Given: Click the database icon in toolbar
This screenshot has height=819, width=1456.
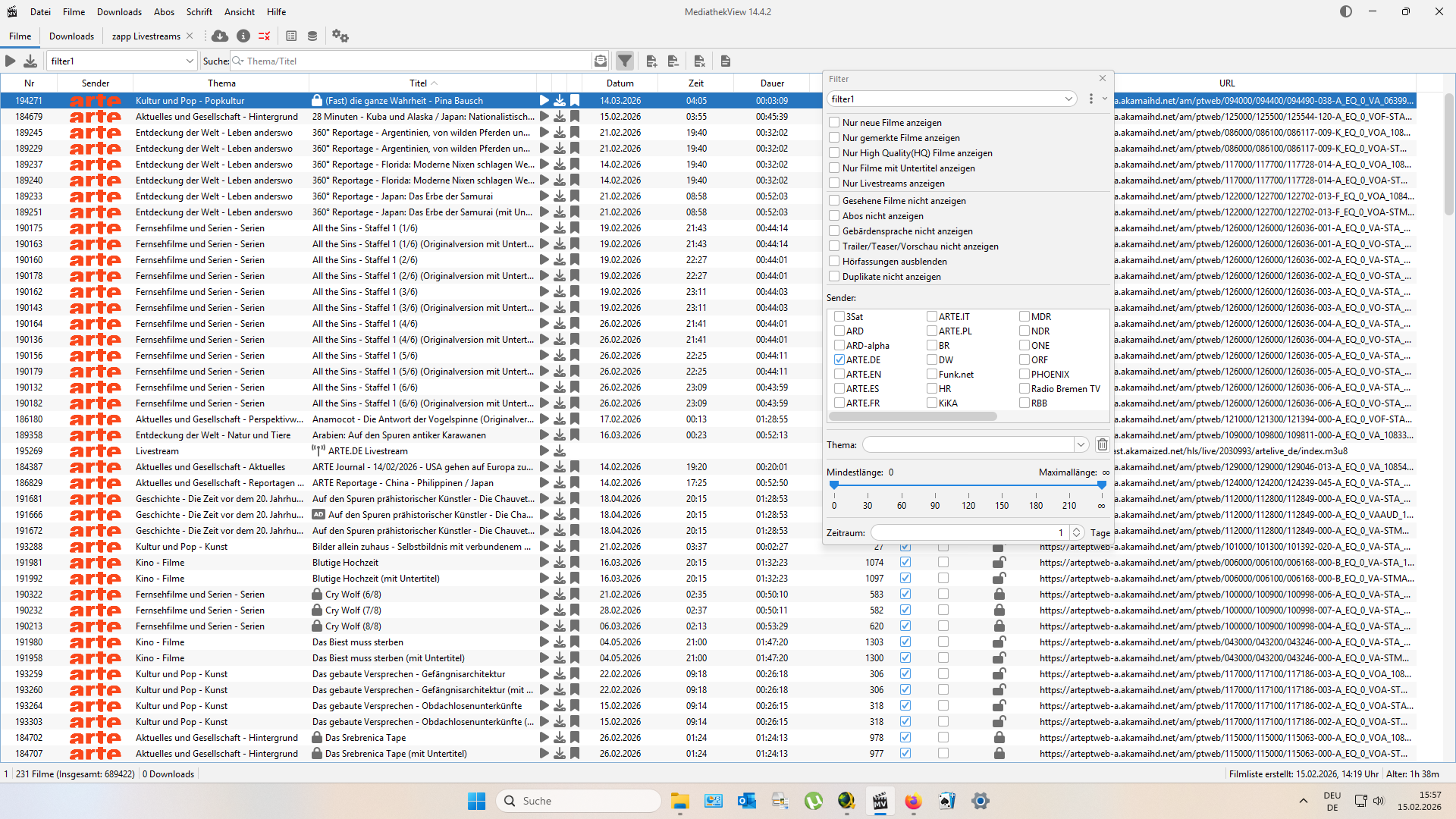Looking at the screenshot, I should (x=312, y=36).
